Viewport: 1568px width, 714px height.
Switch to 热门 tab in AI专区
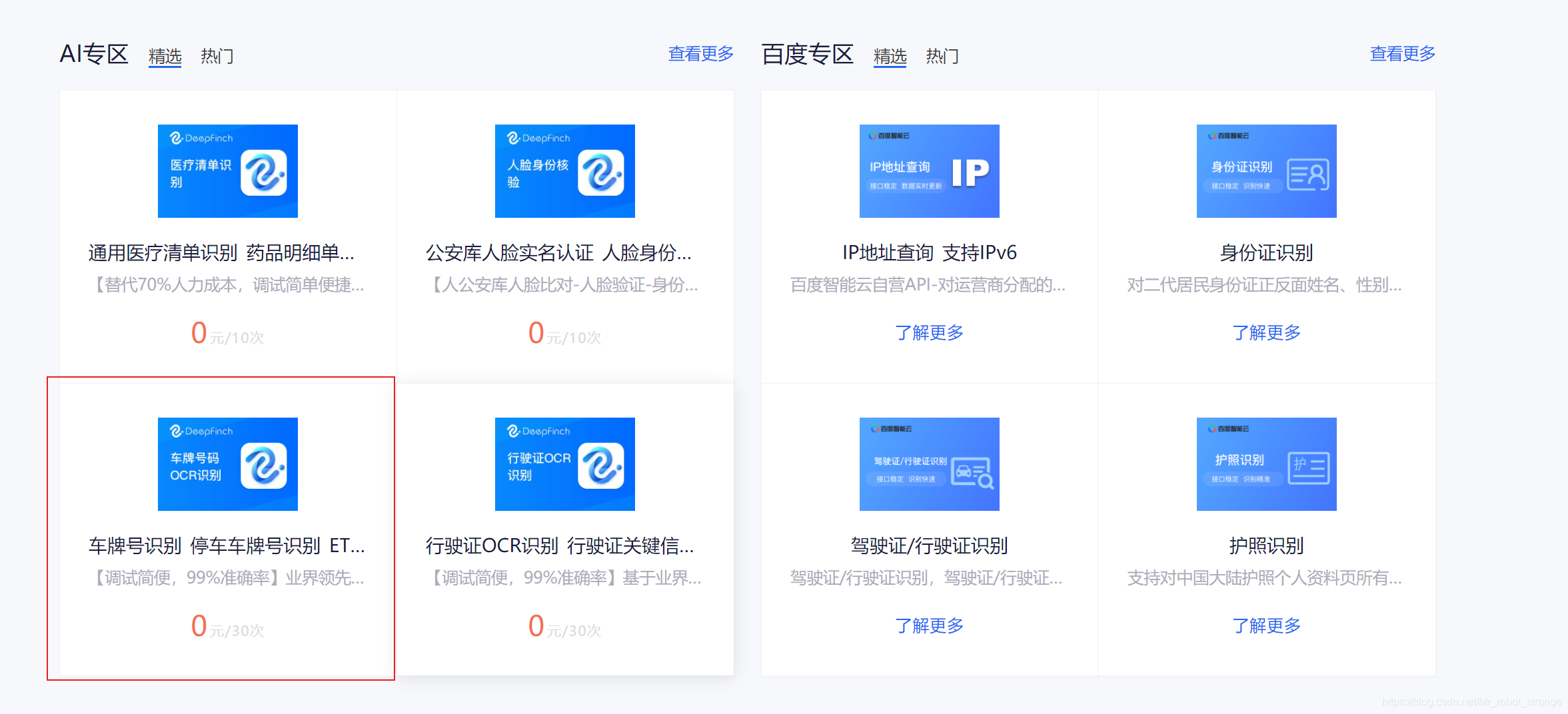(216, 56)
